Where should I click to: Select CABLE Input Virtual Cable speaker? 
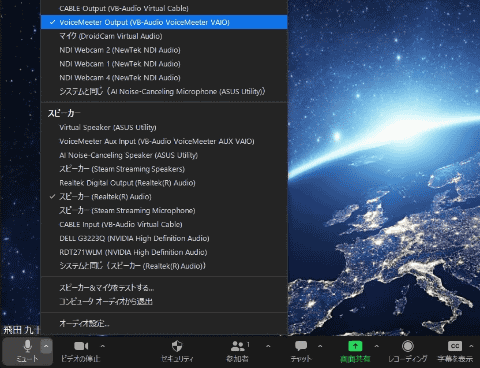tap(164, 224)
